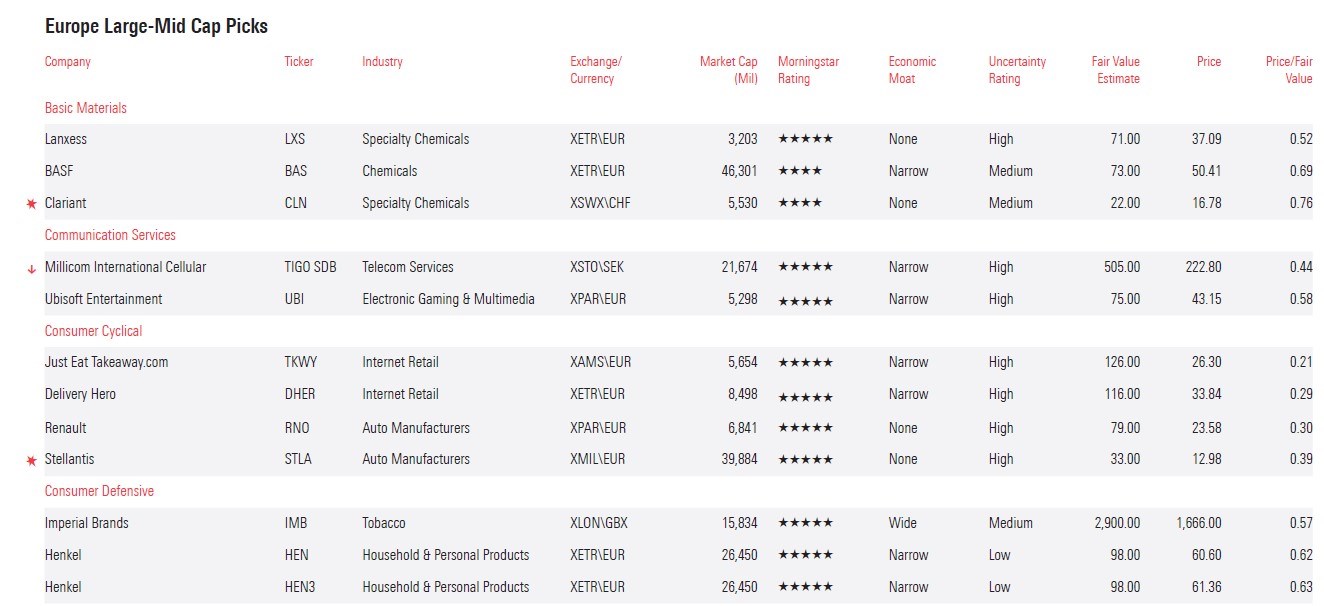Screen dimensions: 1324x606
Task: Click the red star icon beside Stellantis
Action: [x=31, y=460]
